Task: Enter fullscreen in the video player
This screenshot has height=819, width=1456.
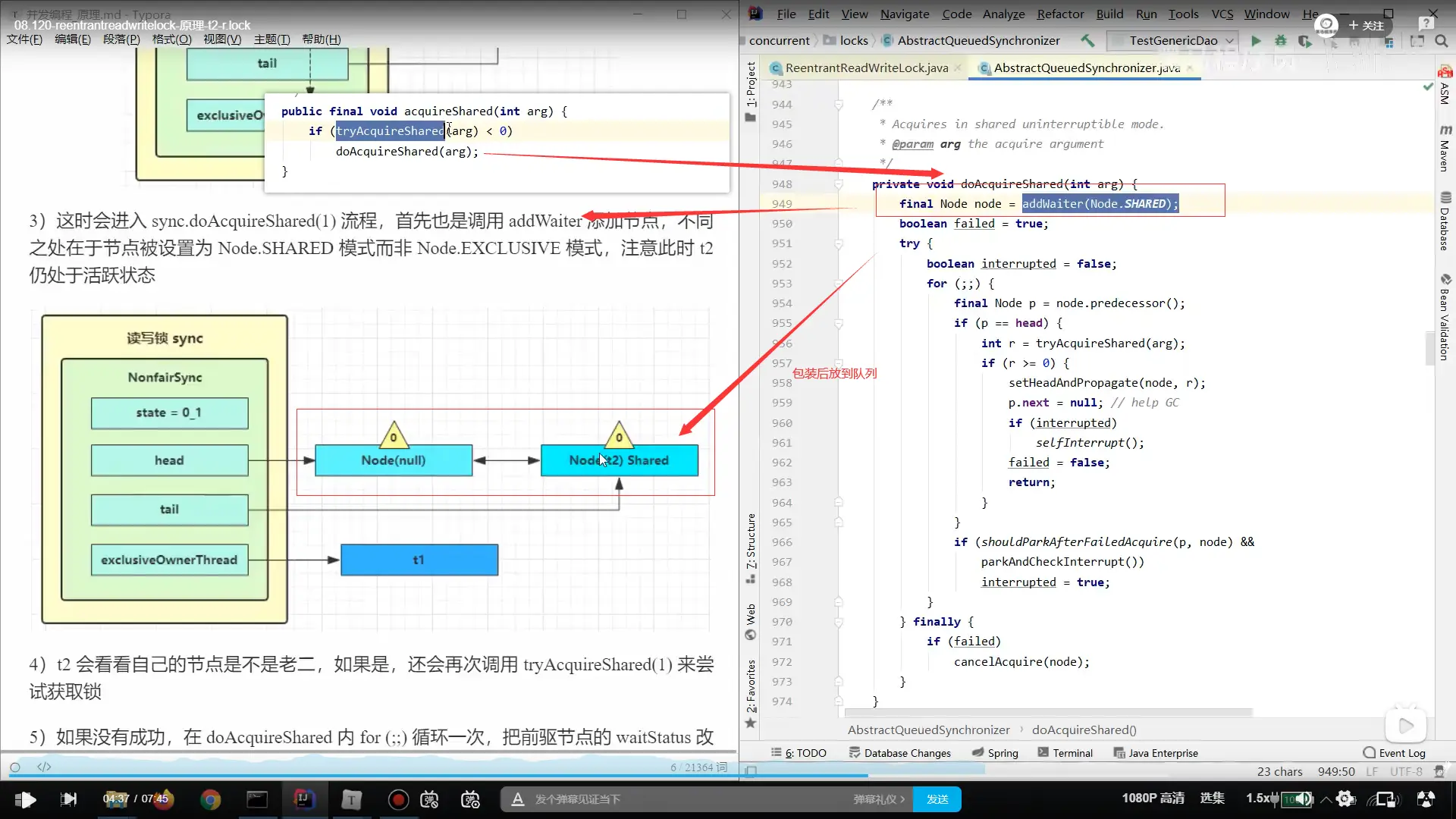Action: click(x=1426, y=799)
